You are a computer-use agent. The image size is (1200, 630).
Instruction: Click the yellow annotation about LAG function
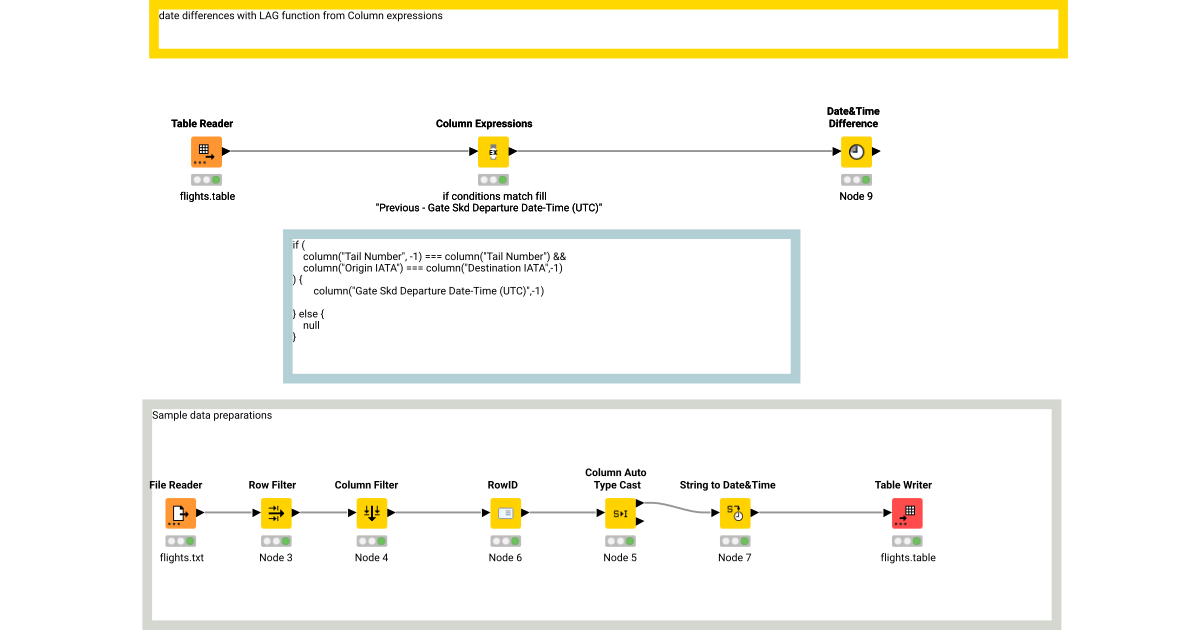tap(608, 29)
